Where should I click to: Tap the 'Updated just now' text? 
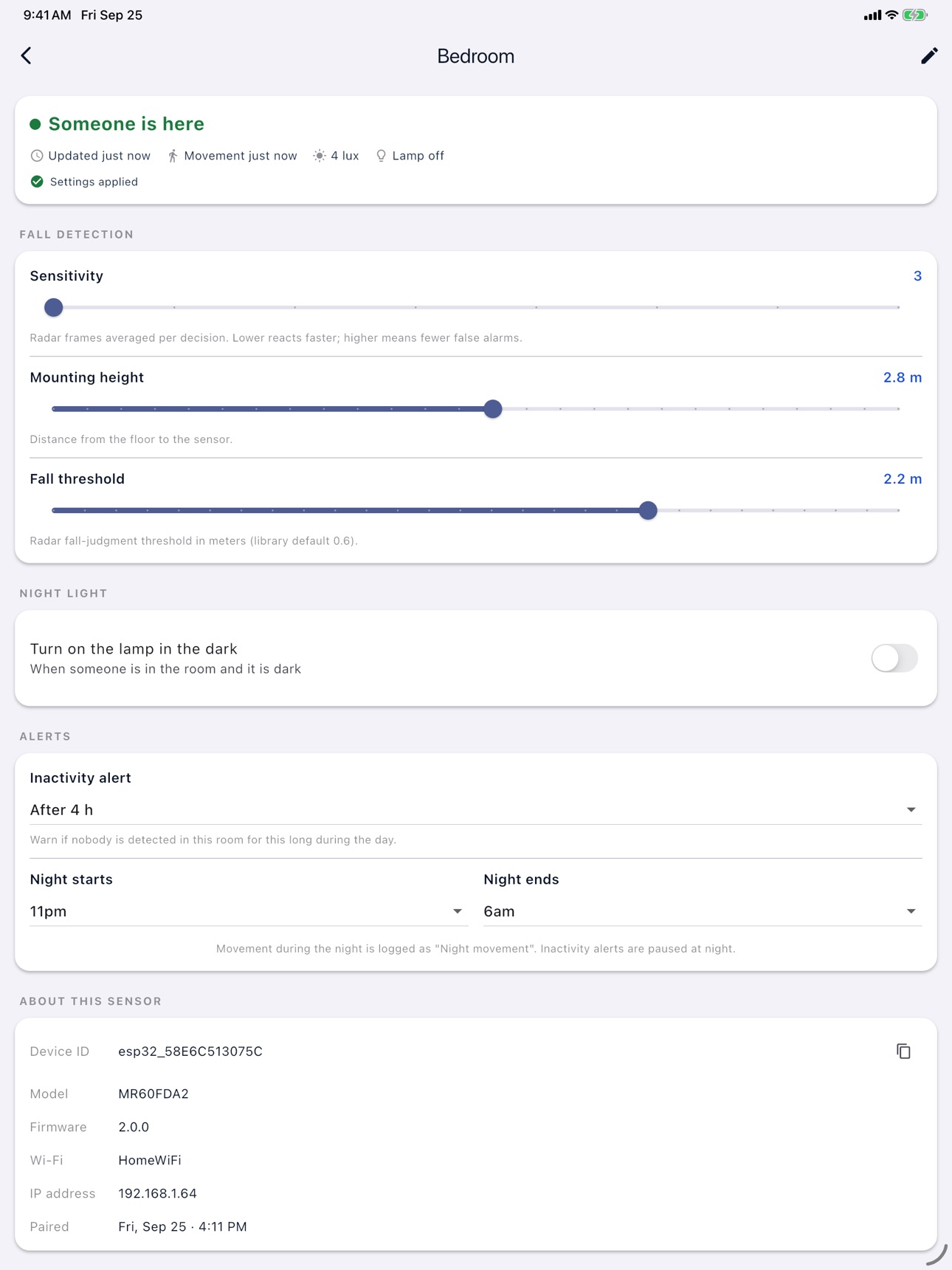100,156
